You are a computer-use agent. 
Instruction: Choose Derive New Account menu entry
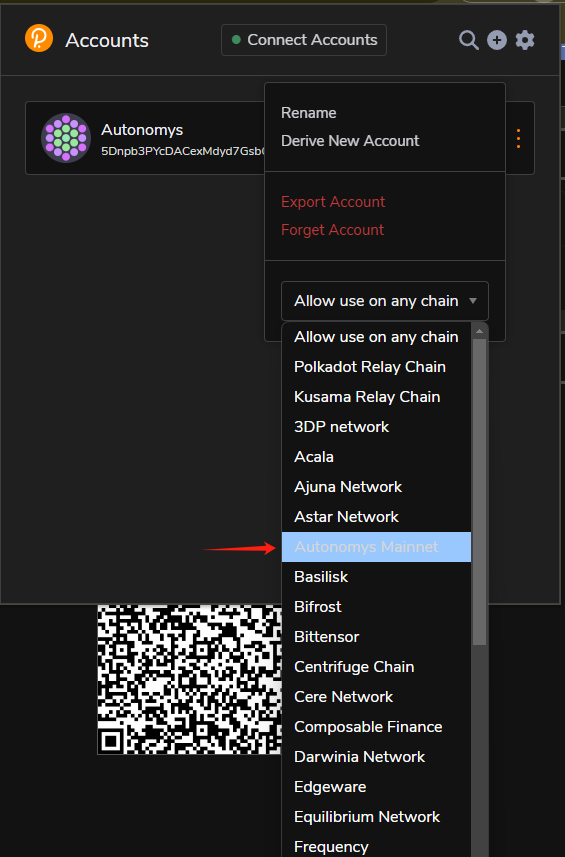(x=350, y=140)
